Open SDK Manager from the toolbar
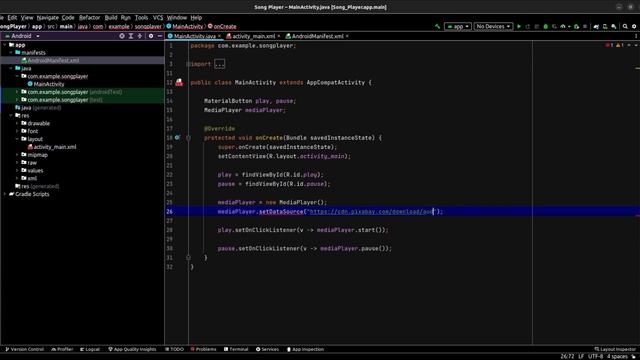This screenshot has height=360, width=640. pyautogui.click(x=613, y=27)
